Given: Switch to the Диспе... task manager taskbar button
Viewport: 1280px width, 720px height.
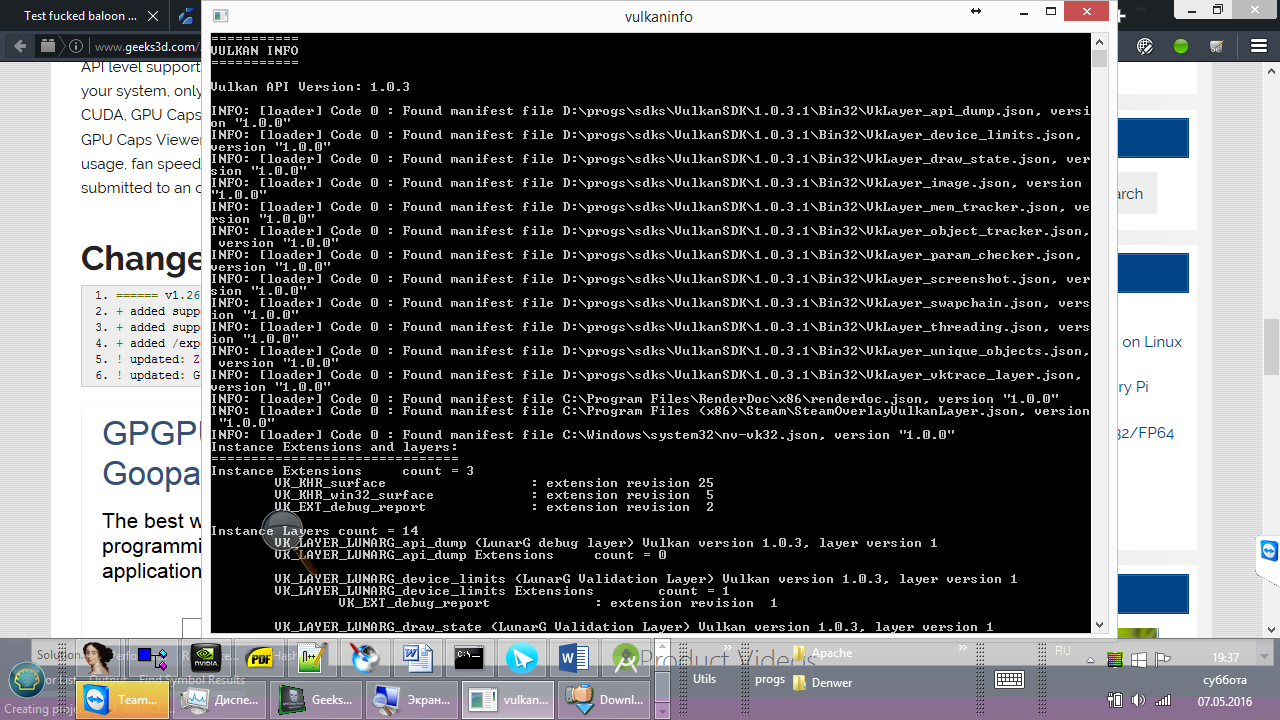Looking at the screenshot, I should coord(221,700).
